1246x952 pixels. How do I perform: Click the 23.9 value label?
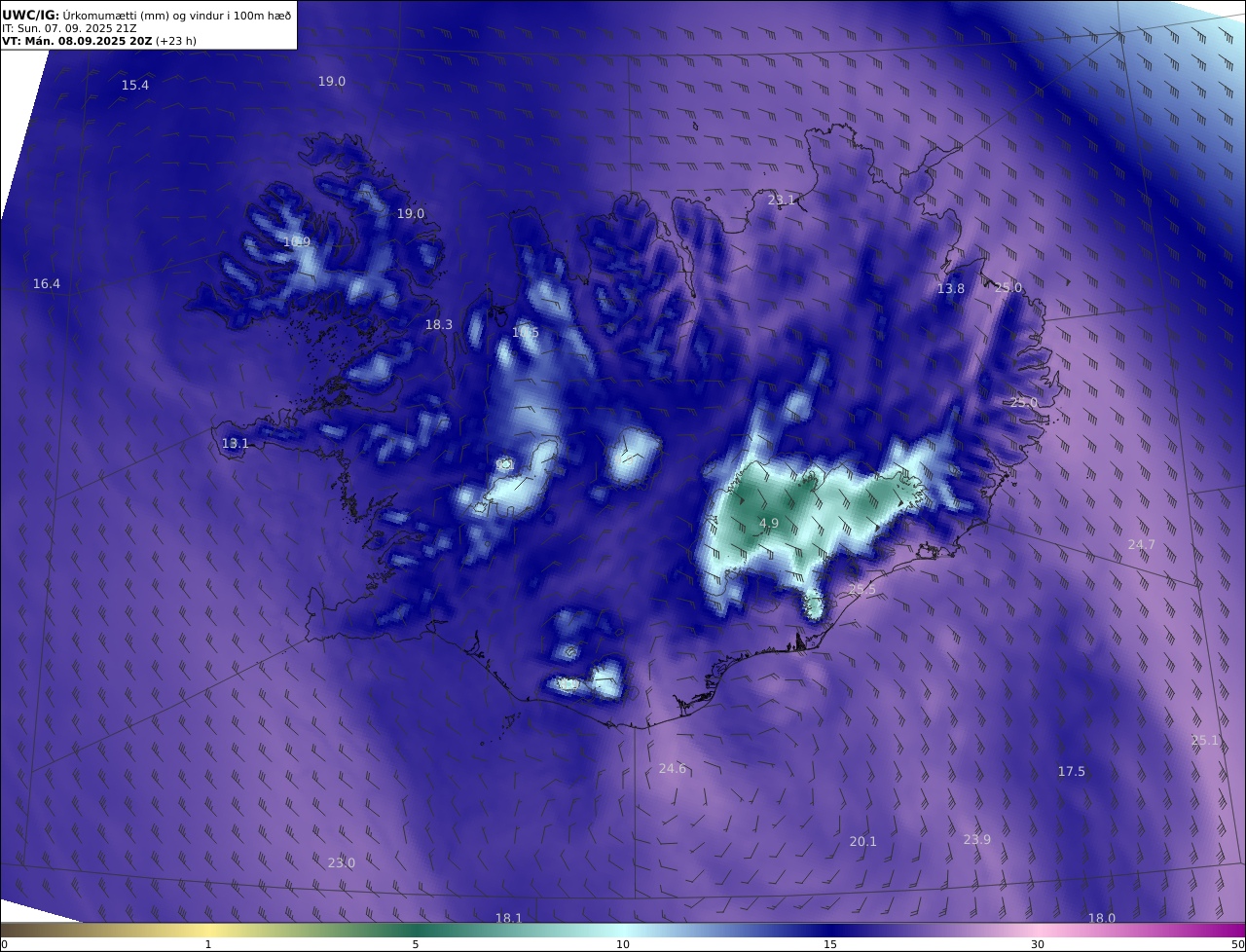coord(977,840)
